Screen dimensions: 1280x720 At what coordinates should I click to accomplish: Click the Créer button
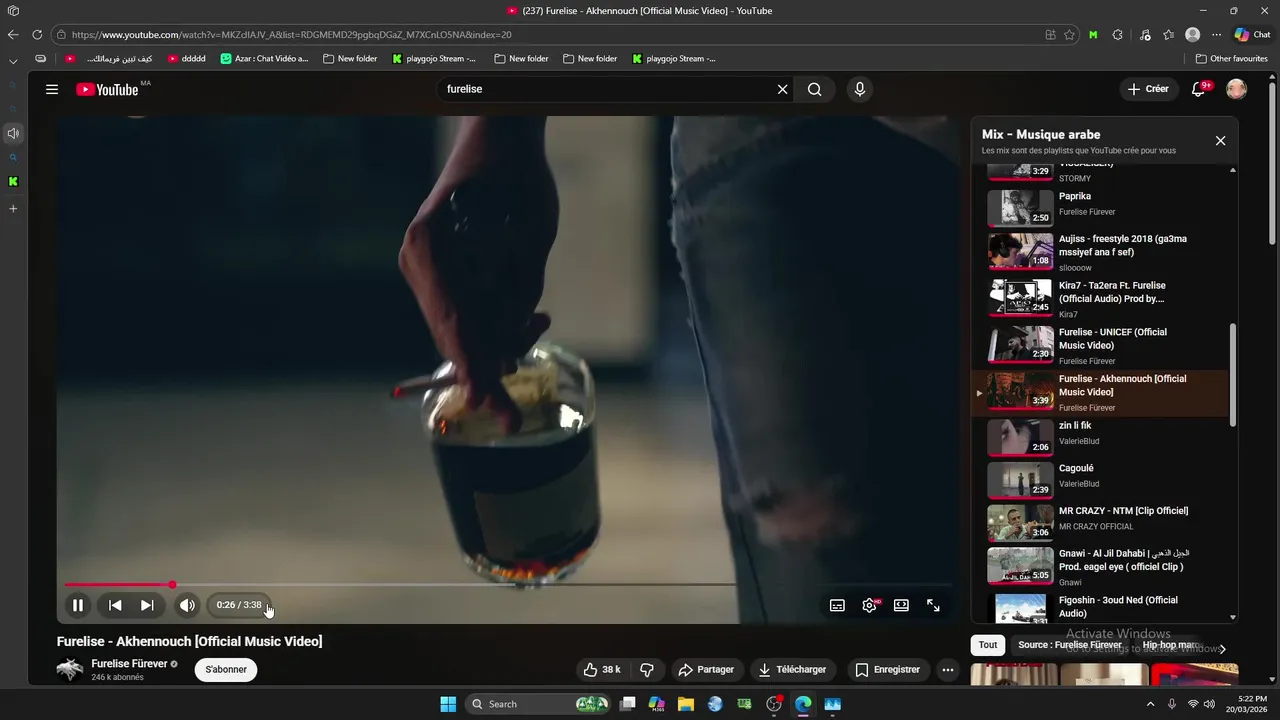(1148, 89)
